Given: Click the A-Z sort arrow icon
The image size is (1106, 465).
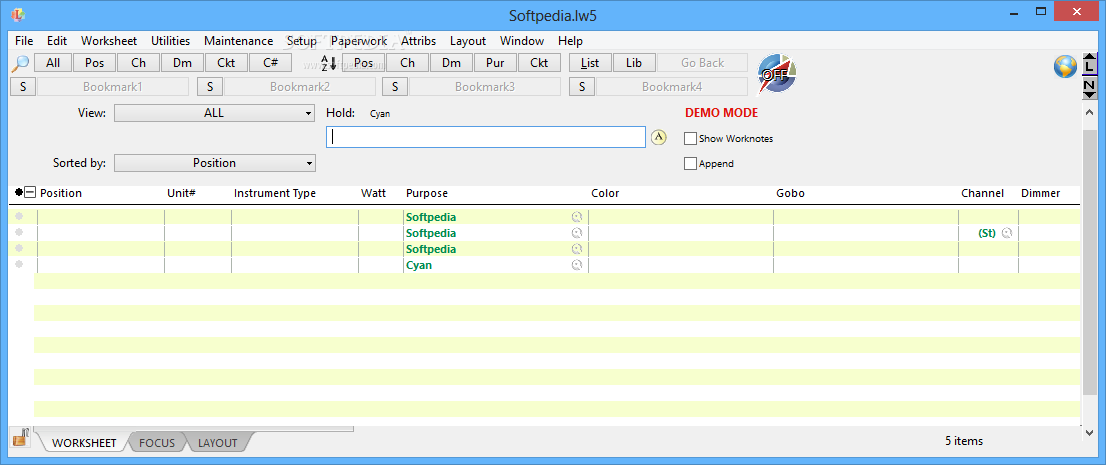Looking at the screenshot, I should tap(329, 63).
